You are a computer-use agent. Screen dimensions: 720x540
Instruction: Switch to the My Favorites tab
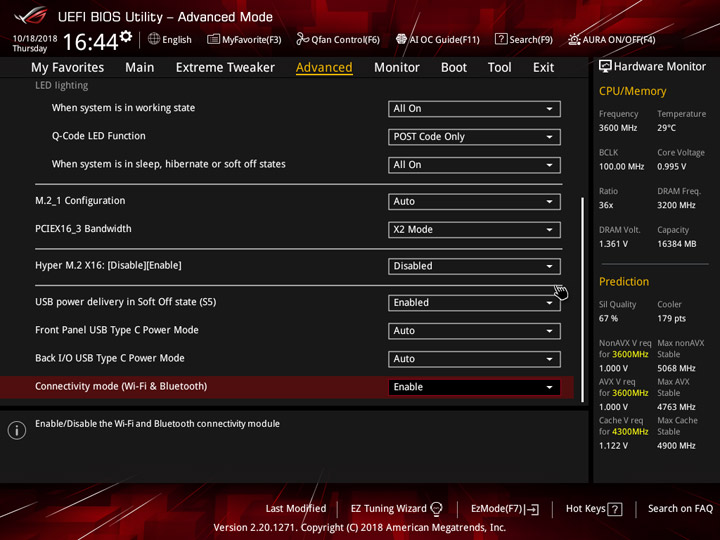68,68
